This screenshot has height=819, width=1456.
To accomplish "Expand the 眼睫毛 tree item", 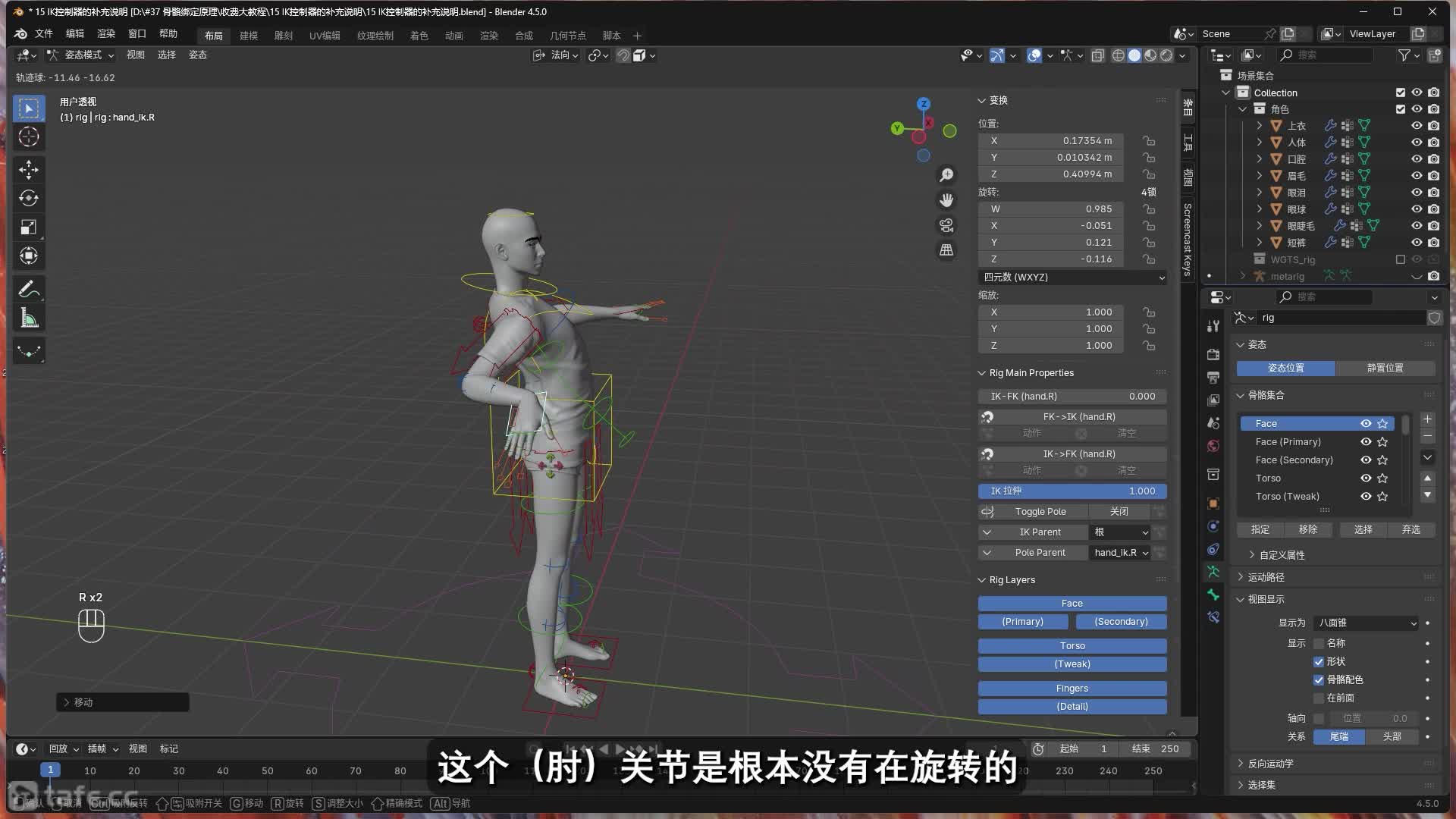I will coord(1260,226).
